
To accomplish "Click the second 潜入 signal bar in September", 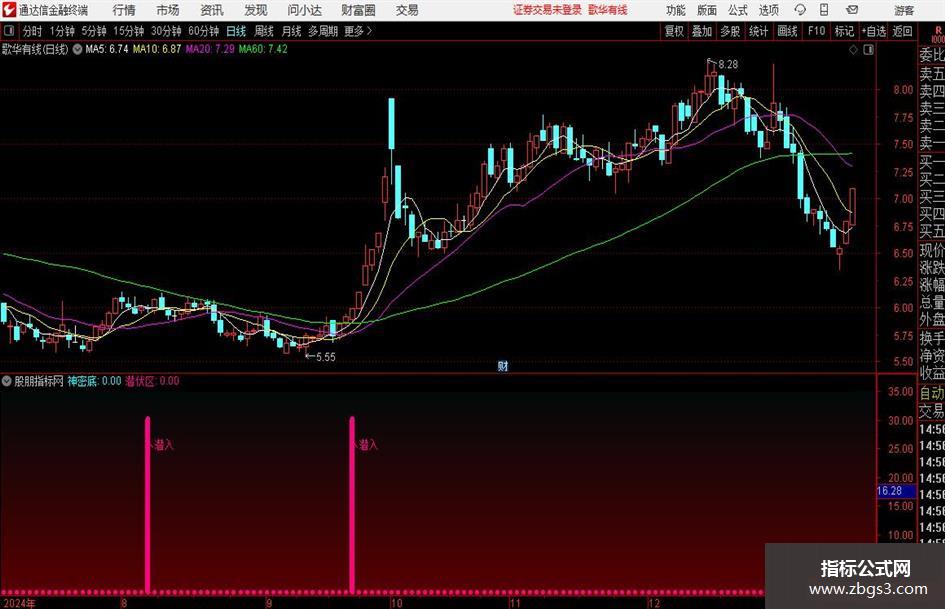I will [352, 504].
